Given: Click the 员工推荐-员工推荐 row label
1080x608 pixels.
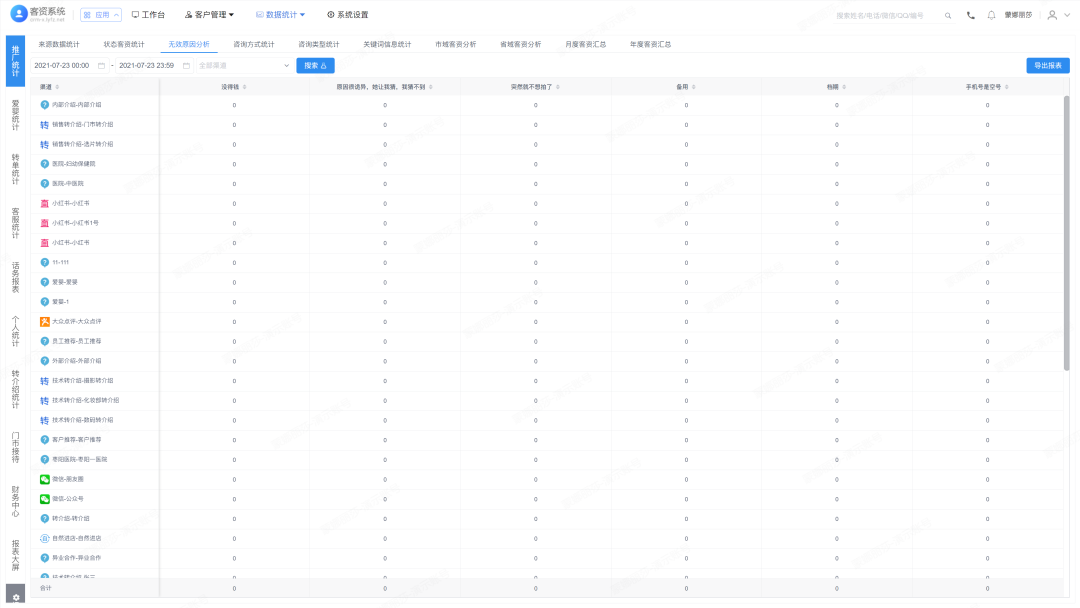Looking at the screenshot, I should [76, 342].
